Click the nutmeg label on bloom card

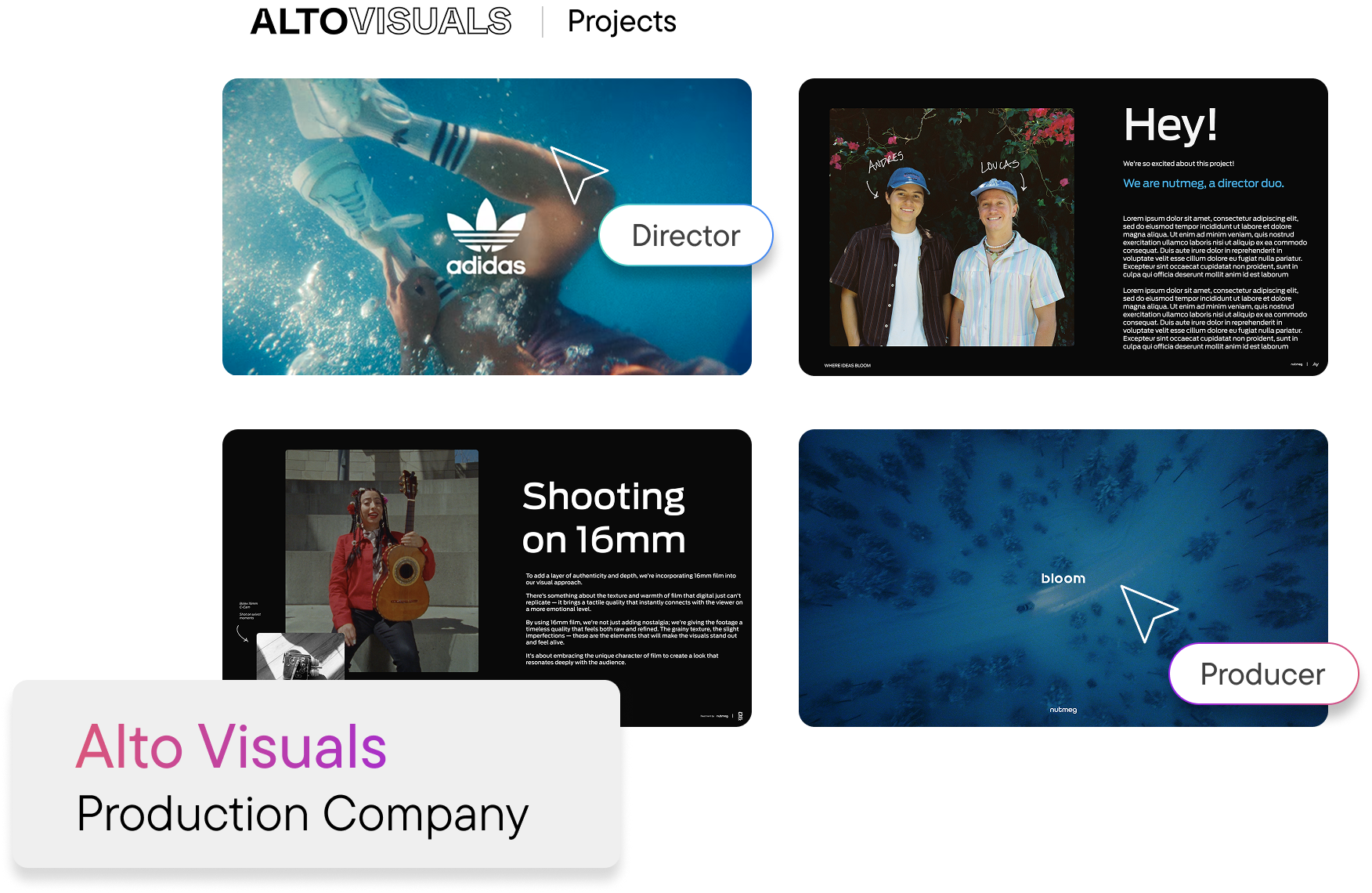tap(1063, 710)
